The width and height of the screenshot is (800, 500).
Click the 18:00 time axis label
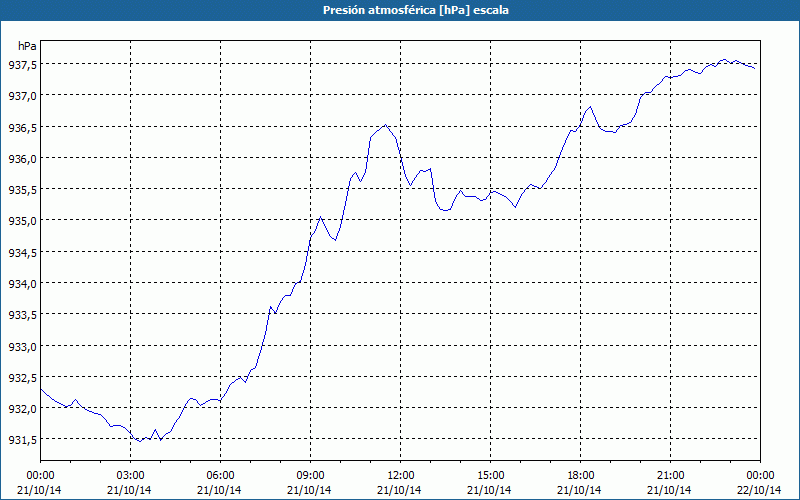point(580,476)
